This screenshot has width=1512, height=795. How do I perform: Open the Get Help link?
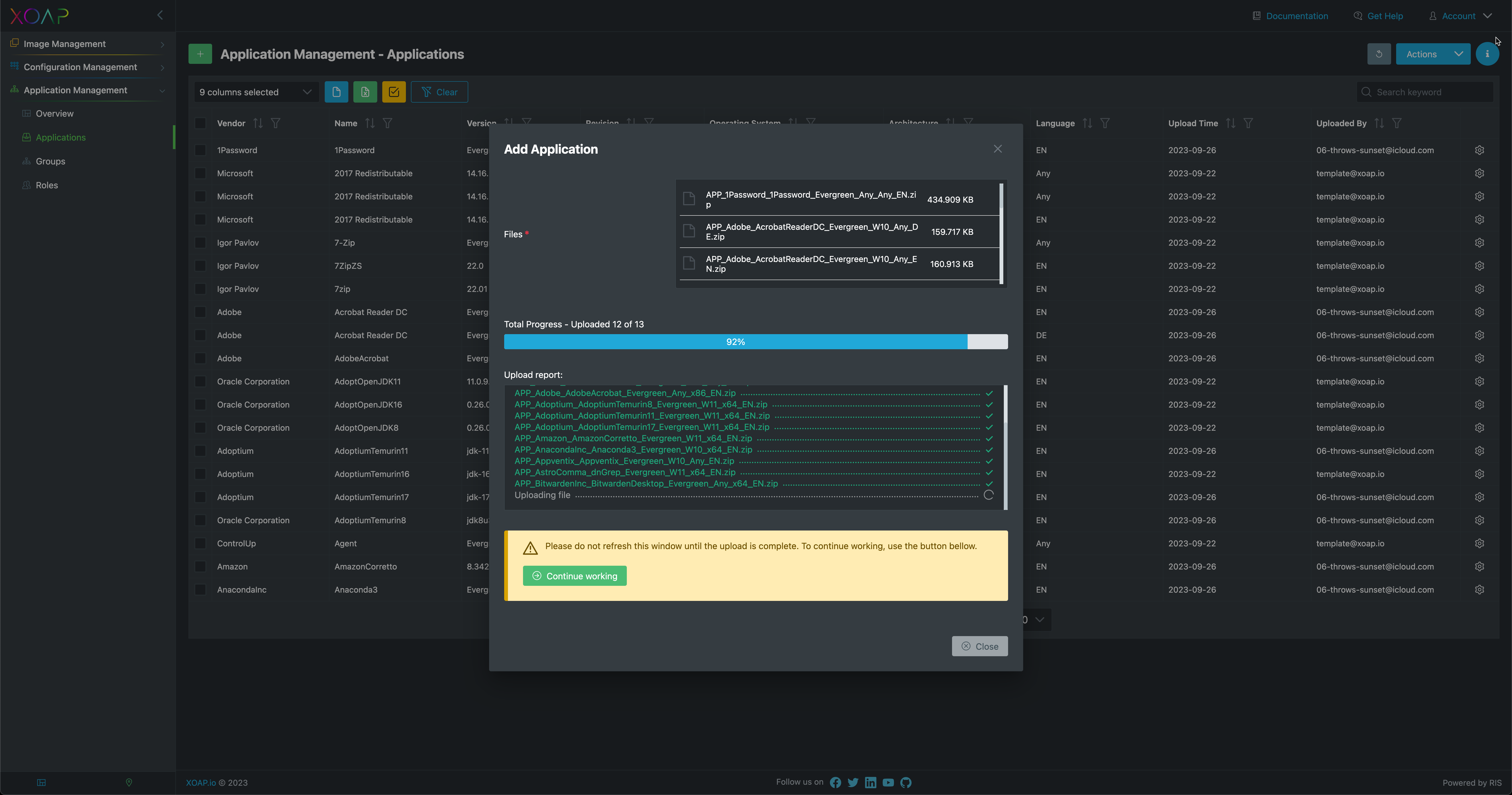click(1378, 16)
